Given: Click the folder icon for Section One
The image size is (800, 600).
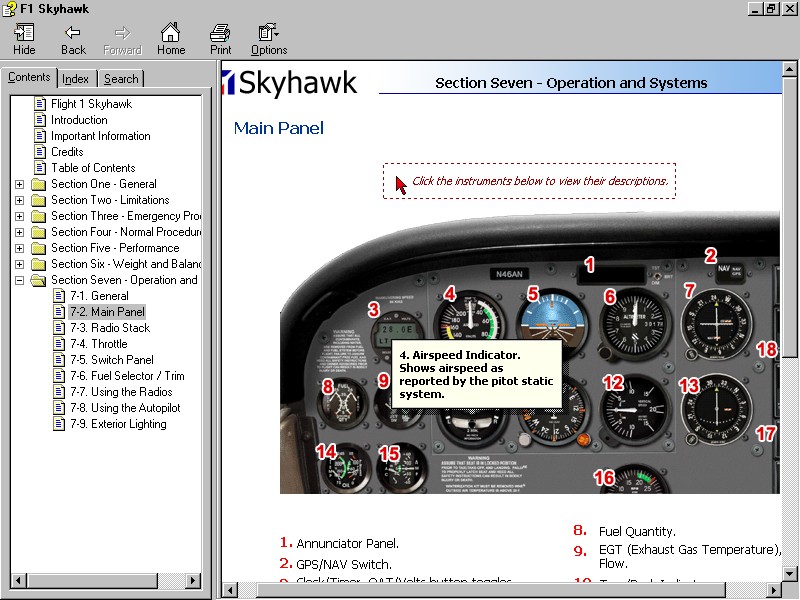Looking at the screenshot, I should (x=39, y=184).
